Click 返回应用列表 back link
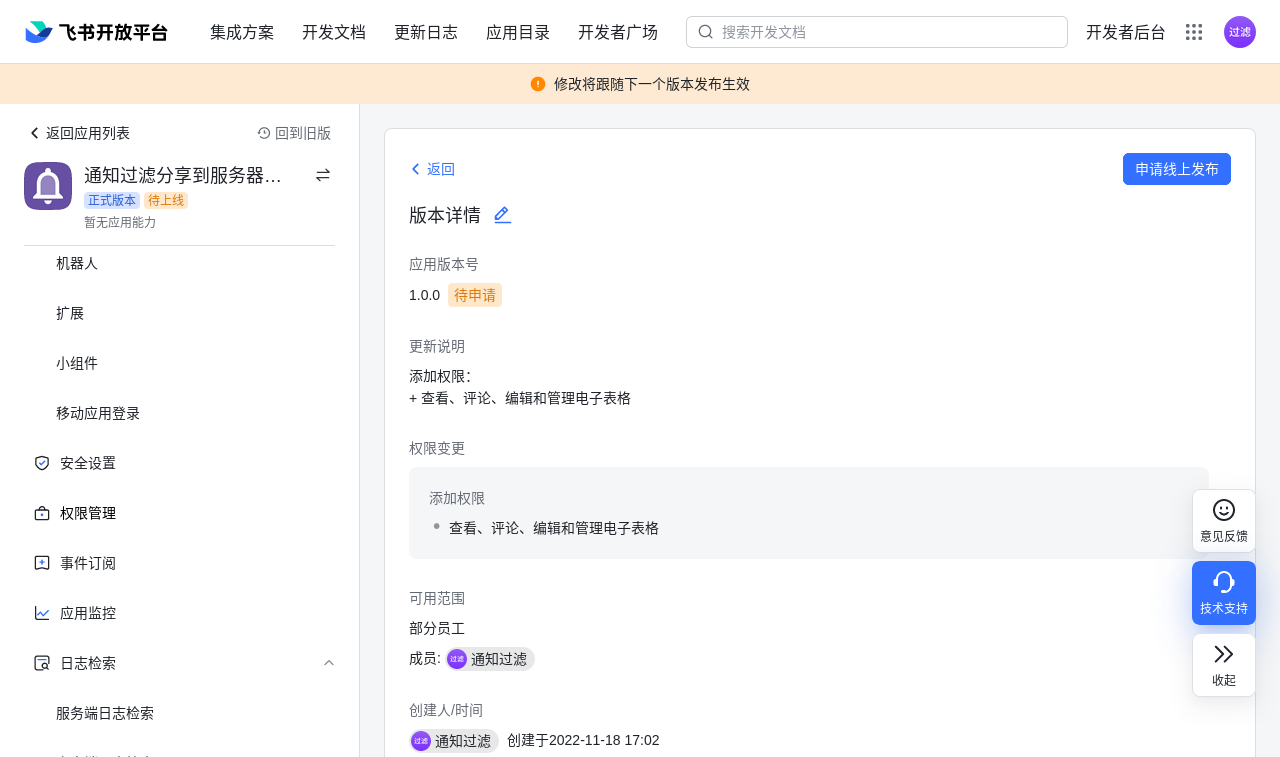 pyautogui.click(x=79, y=133)
